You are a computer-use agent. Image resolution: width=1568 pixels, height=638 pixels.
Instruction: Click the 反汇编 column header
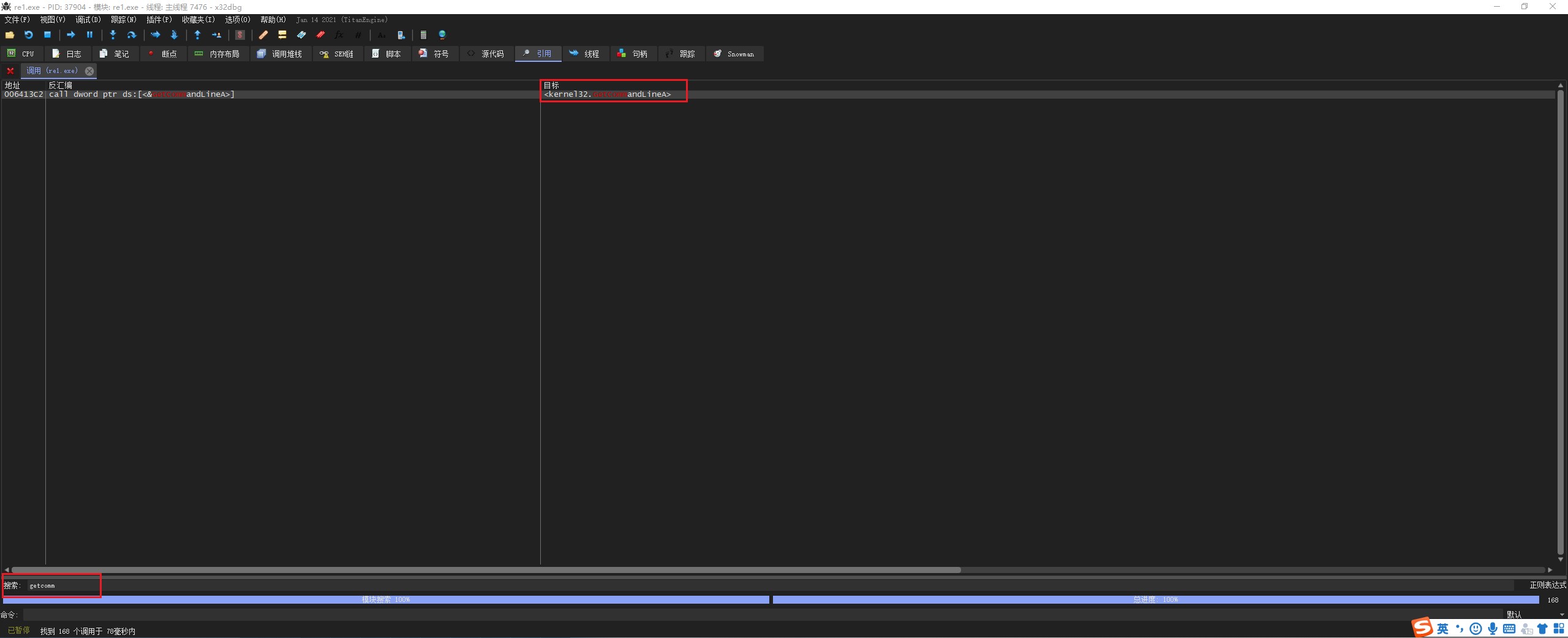click(x=293, y=85)
